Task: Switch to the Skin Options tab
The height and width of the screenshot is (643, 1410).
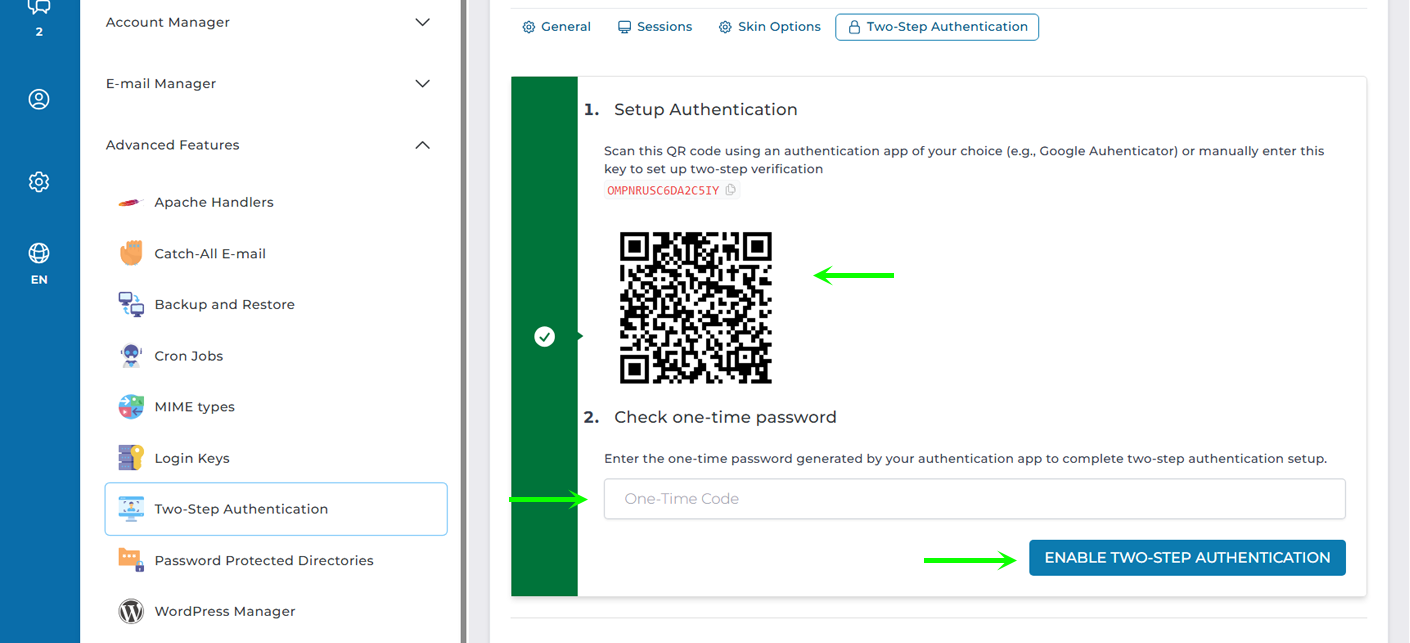Action: tap(769, 27)
